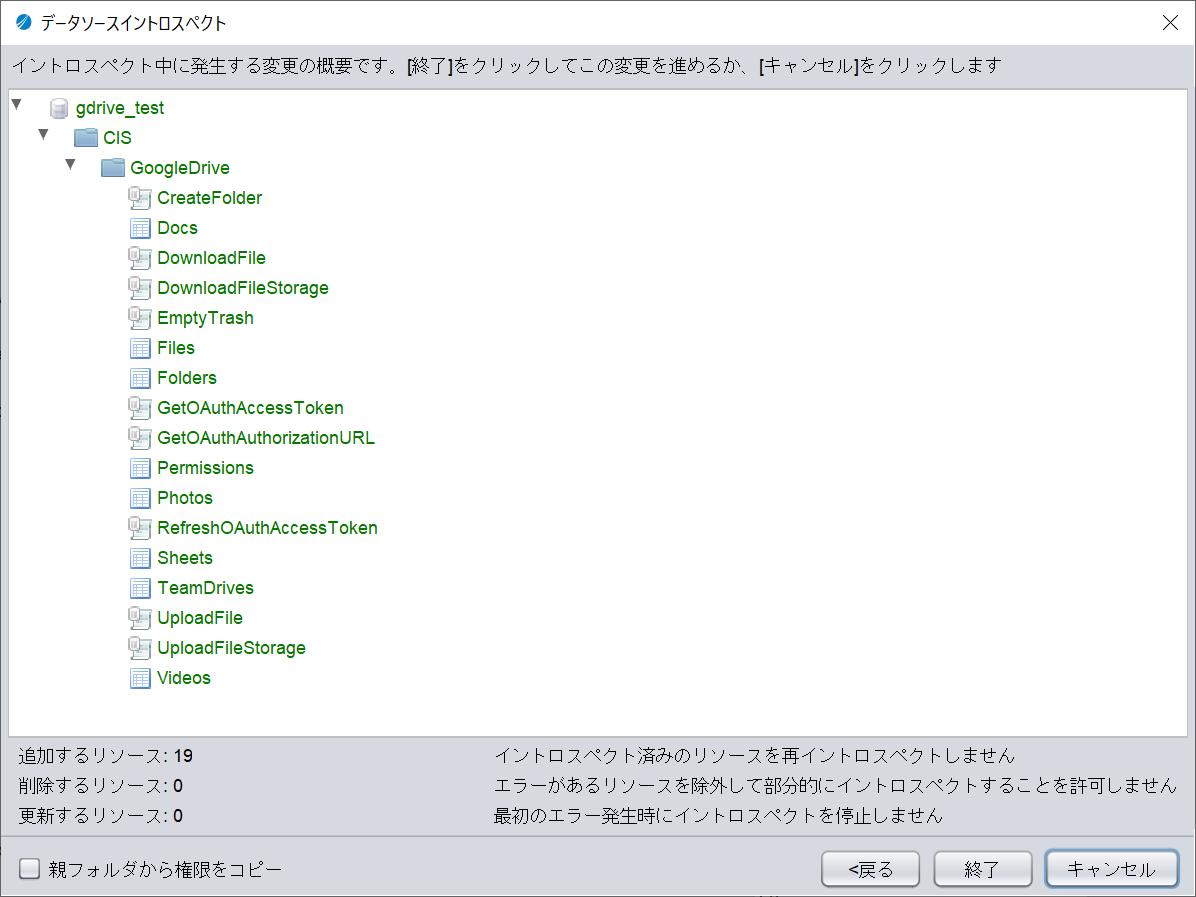Click the 更新するリソース: 0 text

[101, 816]
